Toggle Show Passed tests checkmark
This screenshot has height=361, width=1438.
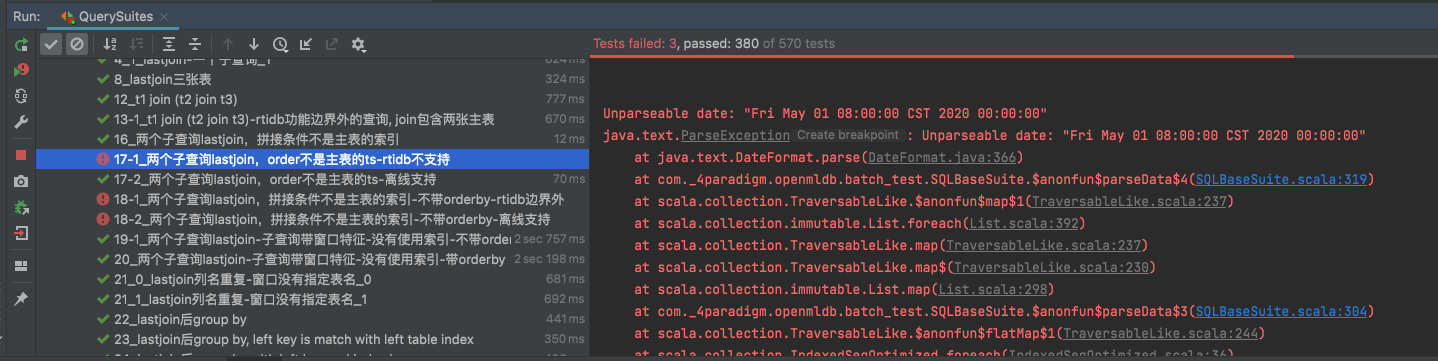(51, 44)
